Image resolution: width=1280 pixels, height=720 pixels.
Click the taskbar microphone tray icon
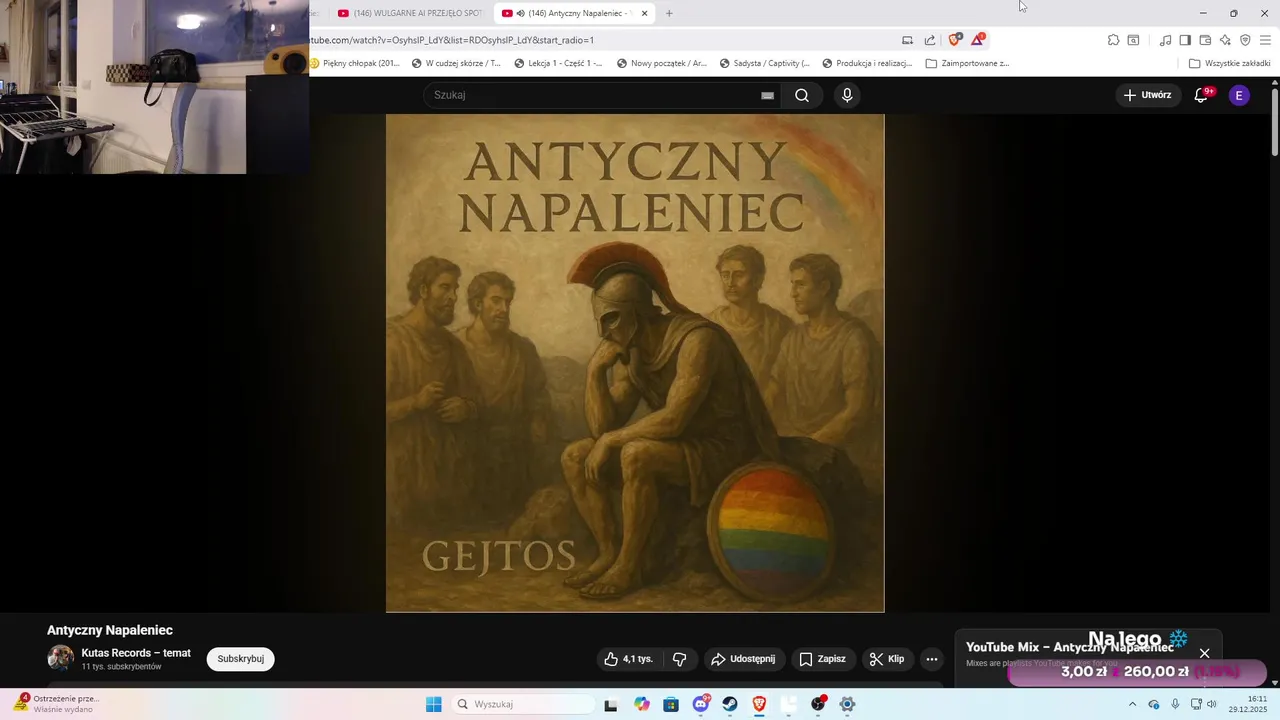(1175, 704)
